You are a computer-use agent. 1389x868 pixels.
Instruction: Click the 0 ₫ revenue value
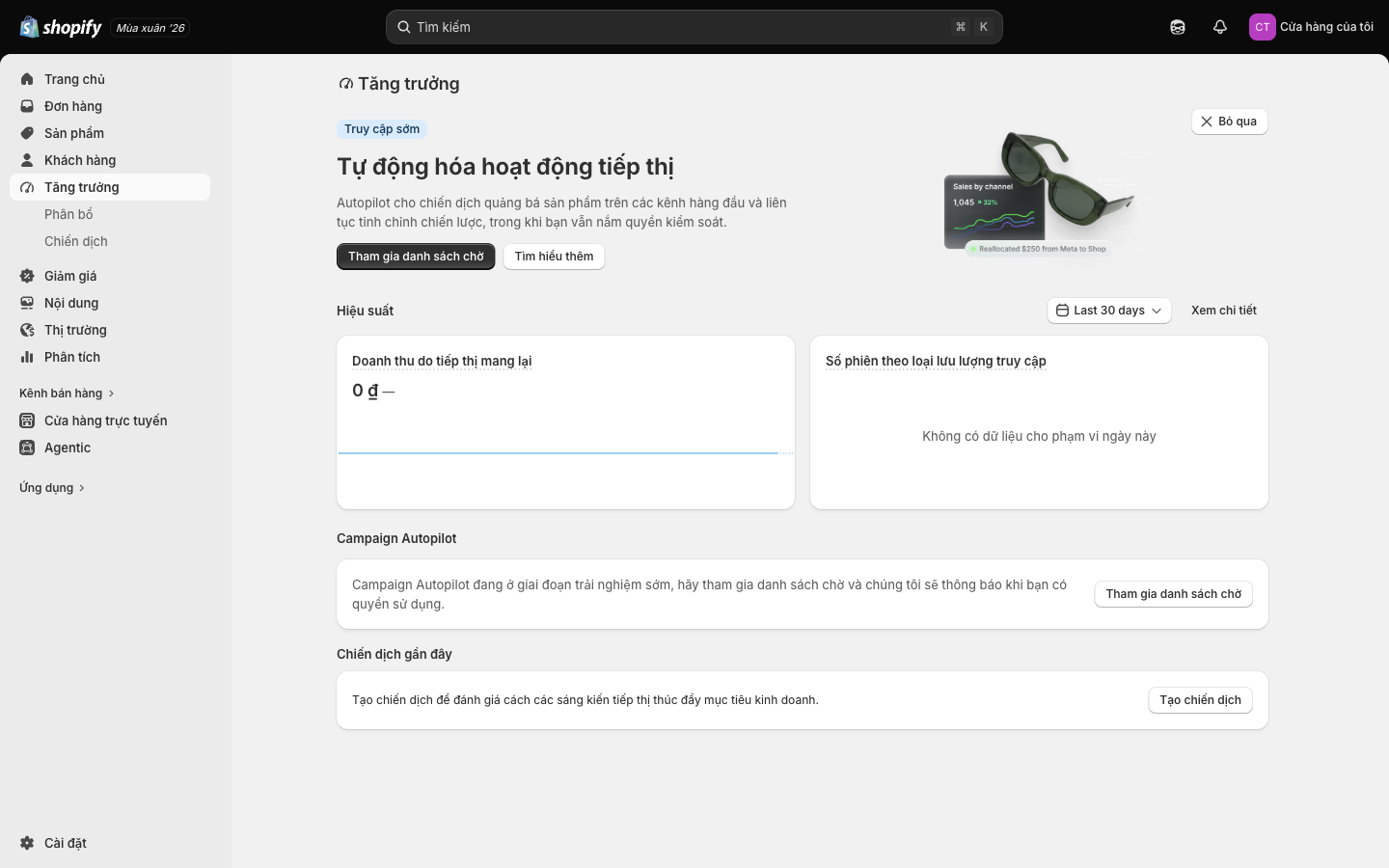point(366,391)
